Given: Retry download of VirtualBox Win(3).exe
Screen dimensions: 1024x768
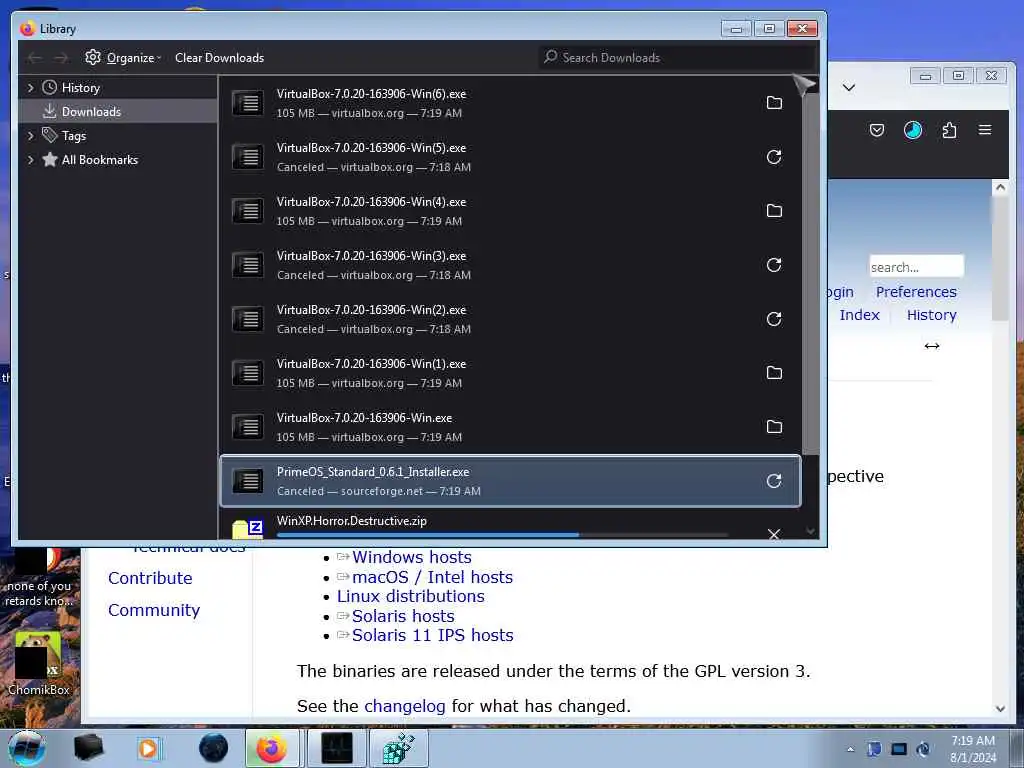Looking at the screenshot, I should 774,264.
